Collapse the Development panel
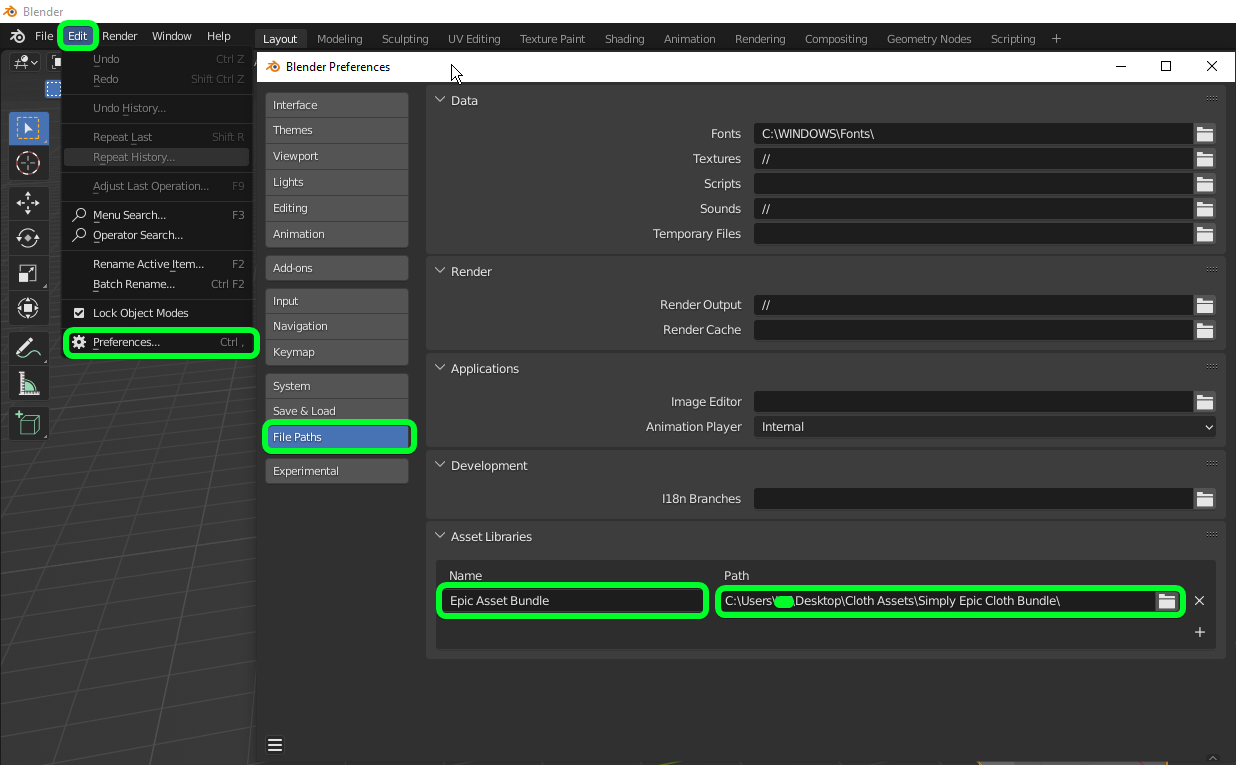The height and width of the screenshot is (765, 1236). [441, 465]
